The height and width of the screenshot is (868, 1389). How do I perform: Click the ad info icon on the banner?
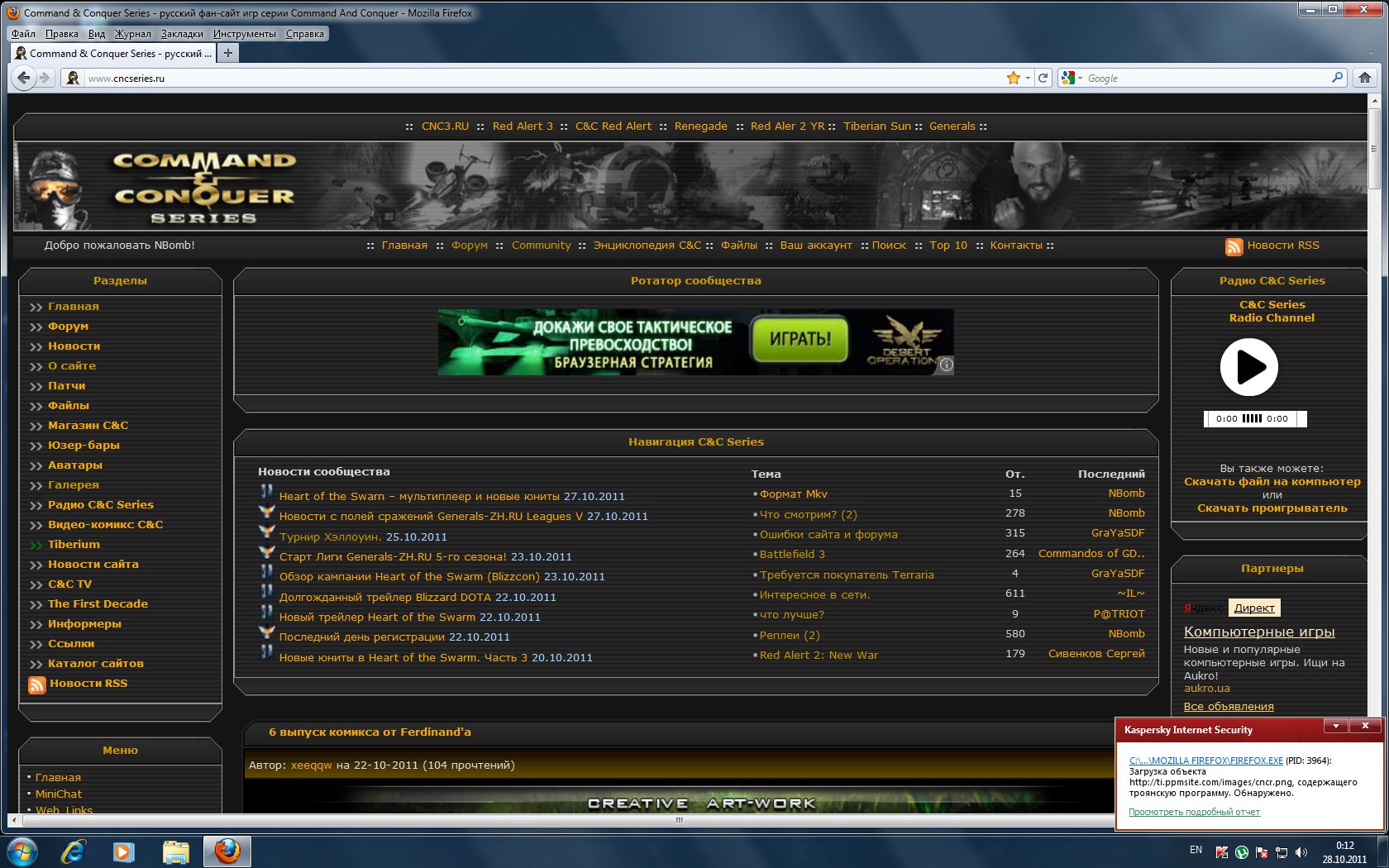947,365
